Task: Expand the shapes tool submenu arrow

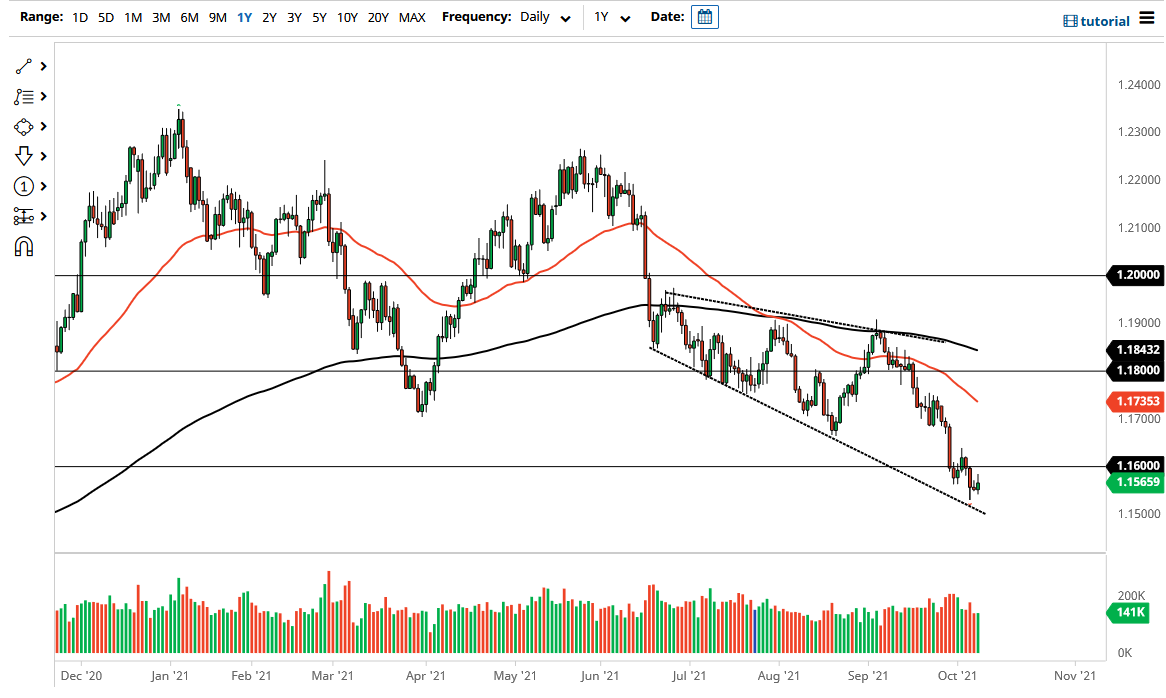Action: click(x=44, y=127)
